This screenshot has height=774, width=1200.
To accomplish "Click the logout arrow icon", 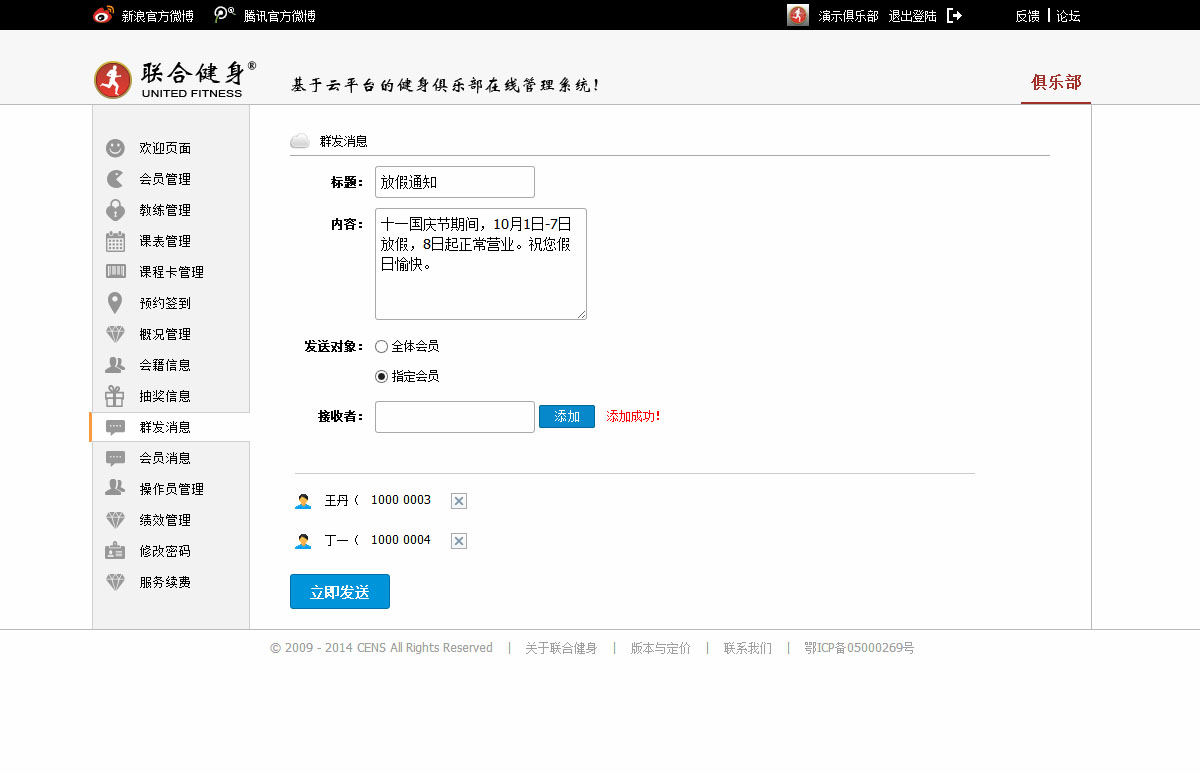I will (x=954, y=16).
